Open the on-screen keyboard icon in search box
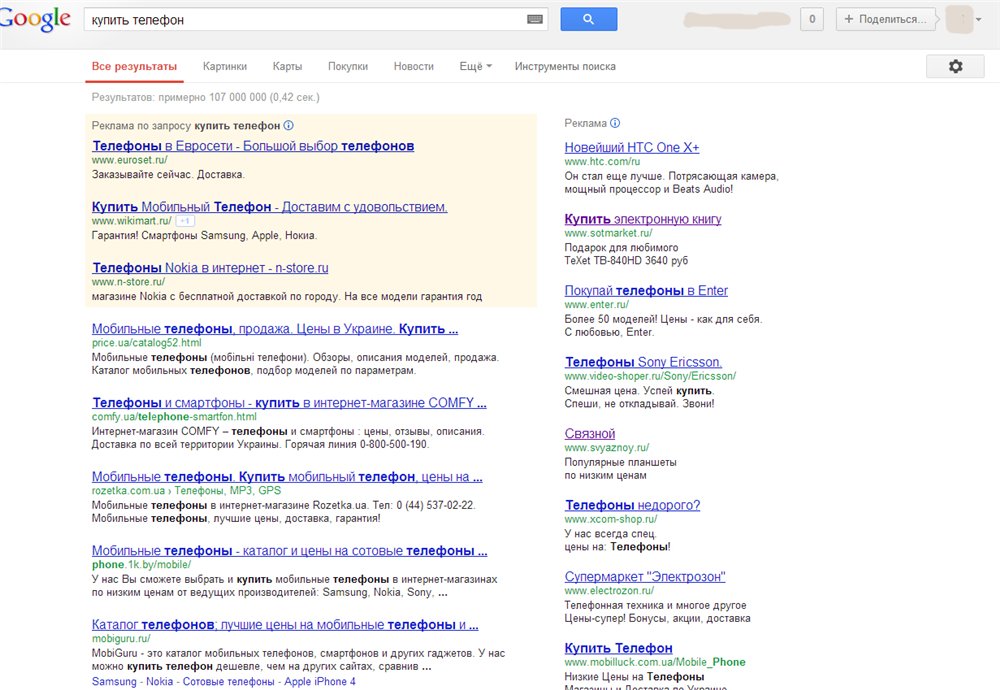Image resolution: width=1000 pixels, height=690 pixels. (535, 20)
